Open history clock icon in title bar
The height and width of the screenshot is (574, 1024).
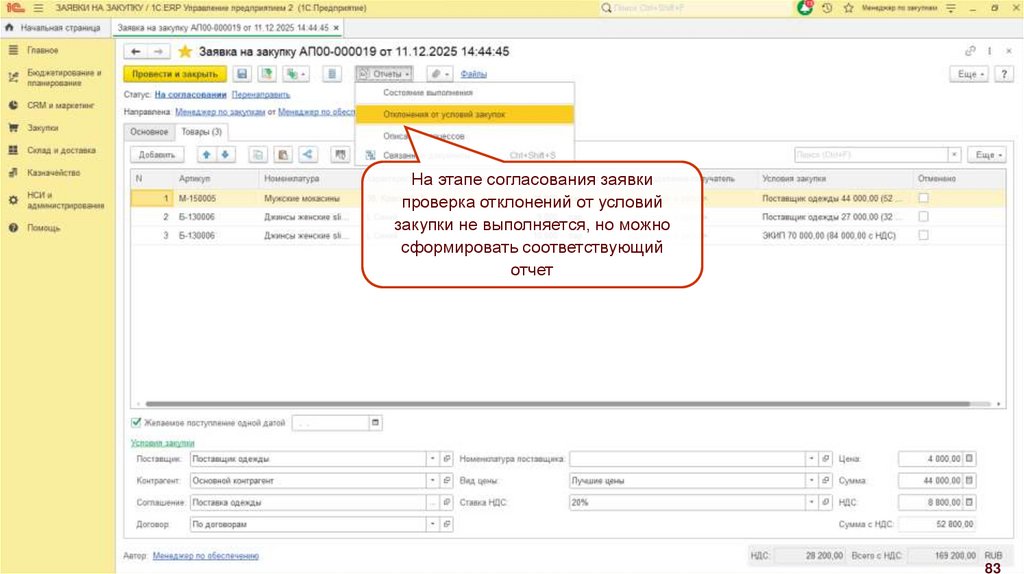point(826,8)
